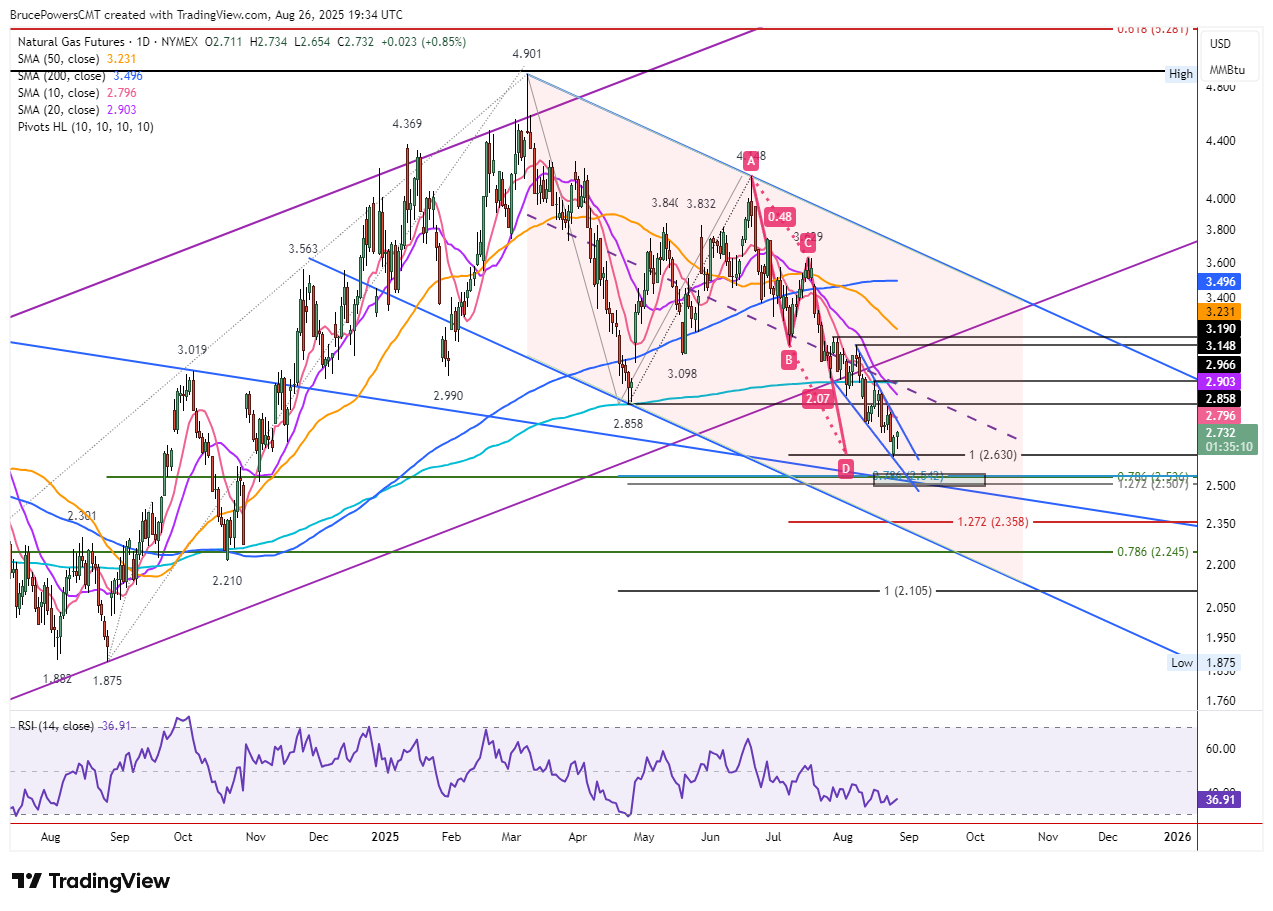Image resolution: width=1273 pixels, height=911 pixels.
Task: Click the TradingView logo at the bottom
Action: click(91, 881)
